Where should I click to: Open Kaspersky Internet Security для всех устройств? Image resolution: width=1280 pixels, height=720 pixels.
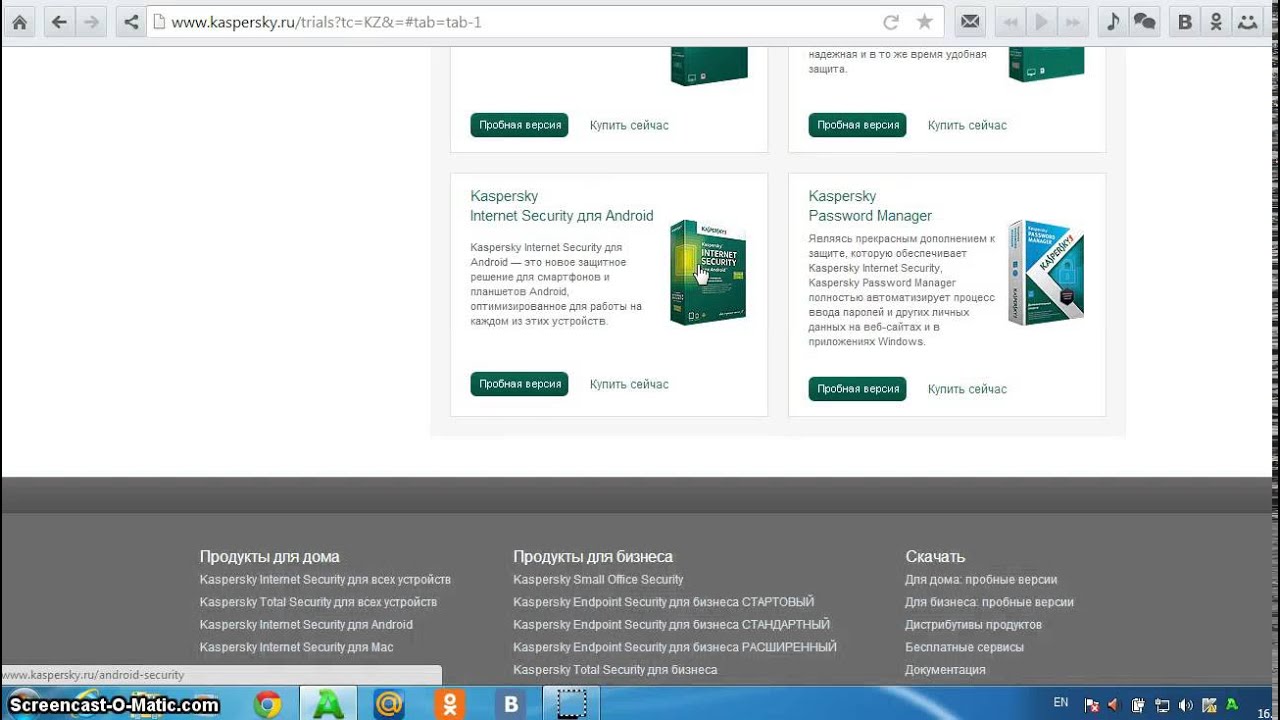pos(325,580)
